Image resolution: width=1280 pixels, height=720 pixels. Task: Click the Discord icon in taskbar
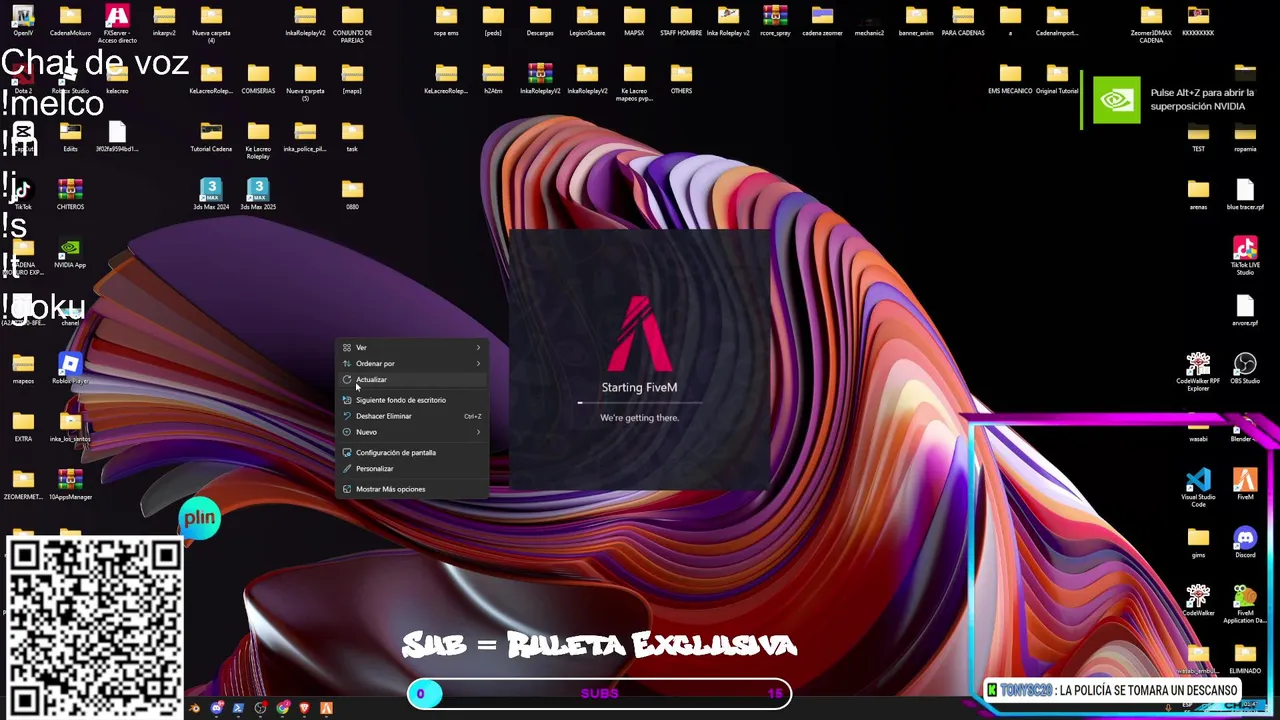click(x=216, y=708)
